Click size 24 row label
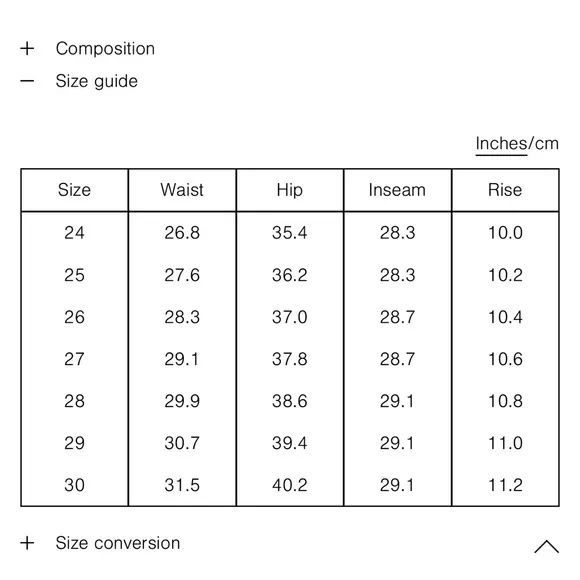The image size is (580, 580). [x=74, y=233]
